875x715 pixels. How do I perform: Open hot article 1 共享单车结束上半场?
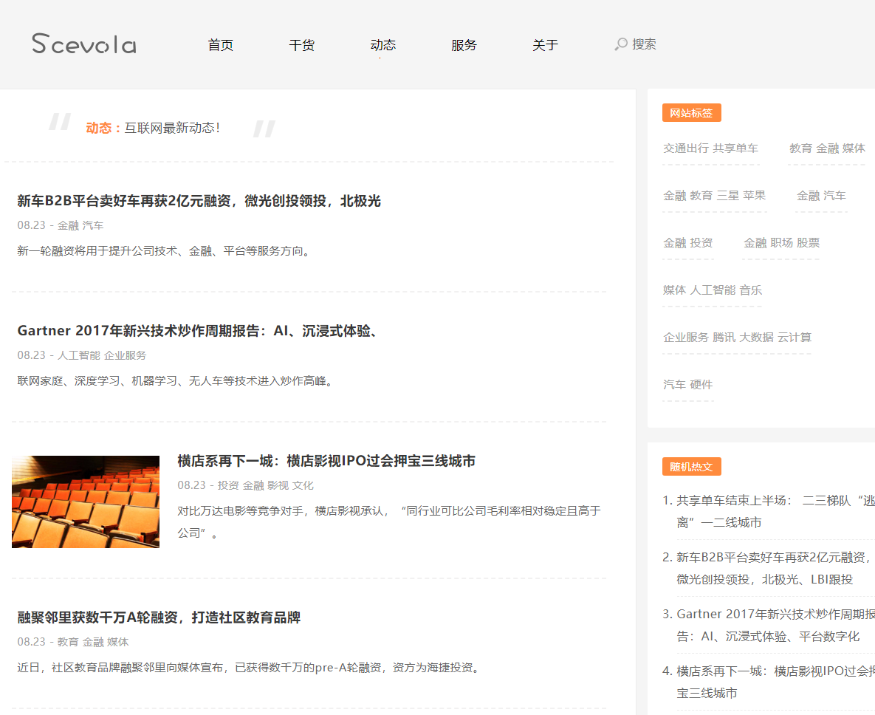[x=776, y=511]
